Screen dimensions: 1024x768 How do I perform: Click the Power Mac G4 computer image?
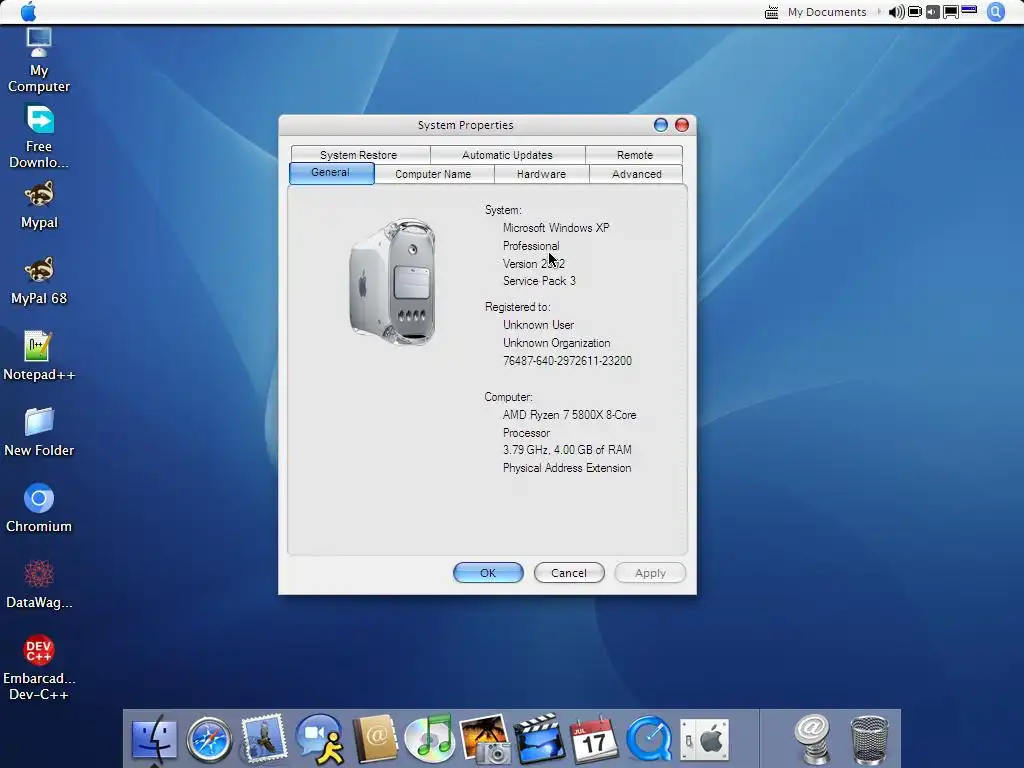coord(393,282)
